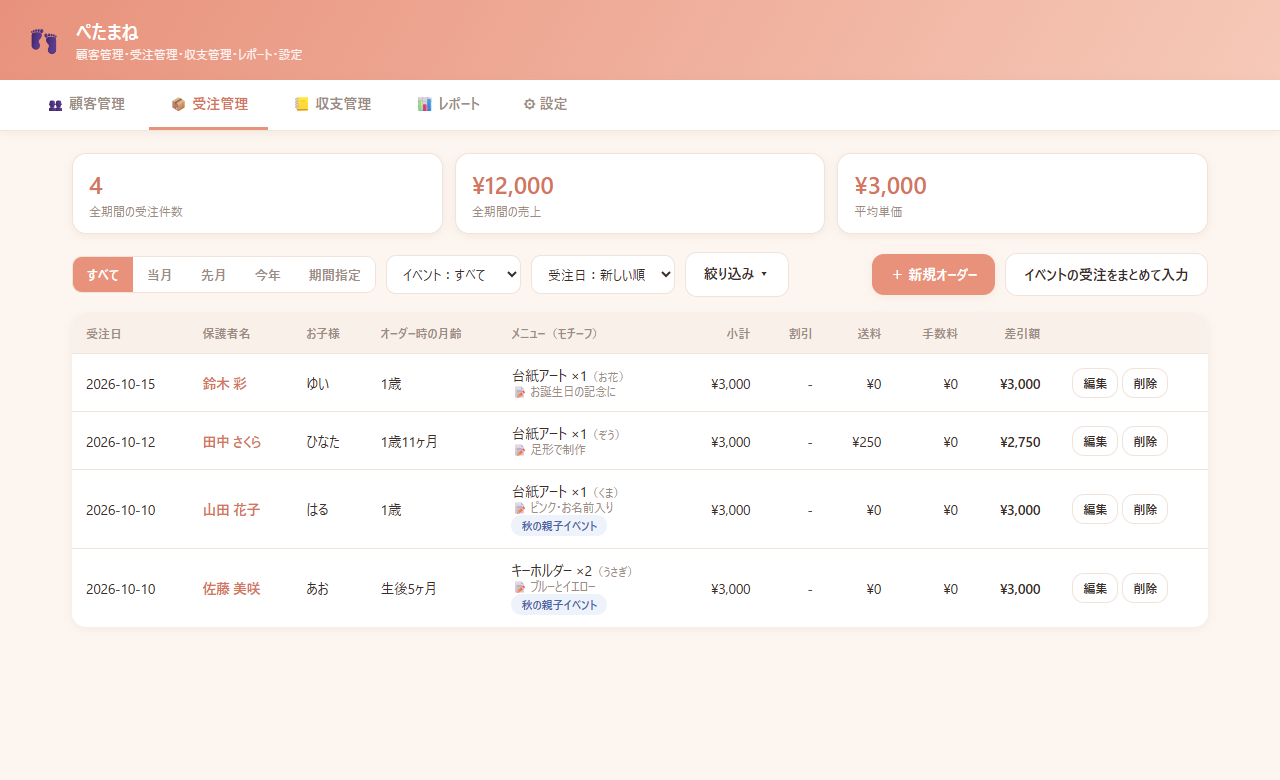Open customer link 鈴木 彩
The height and width of the screenshot is (780, 1280).
(224, 384)
